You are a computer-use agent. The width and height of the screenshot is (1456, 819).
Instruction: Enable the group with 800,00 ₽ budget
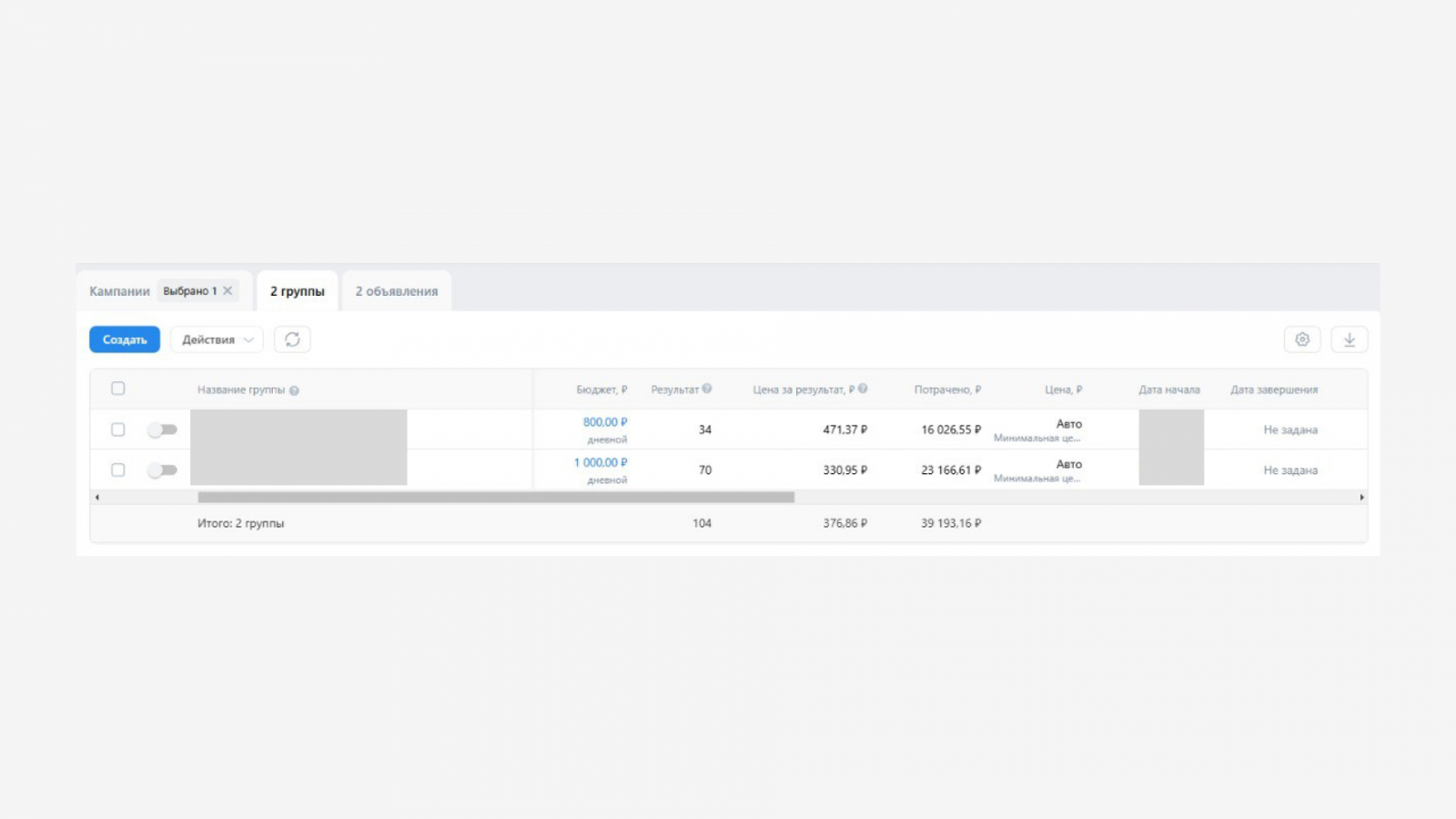162,430
